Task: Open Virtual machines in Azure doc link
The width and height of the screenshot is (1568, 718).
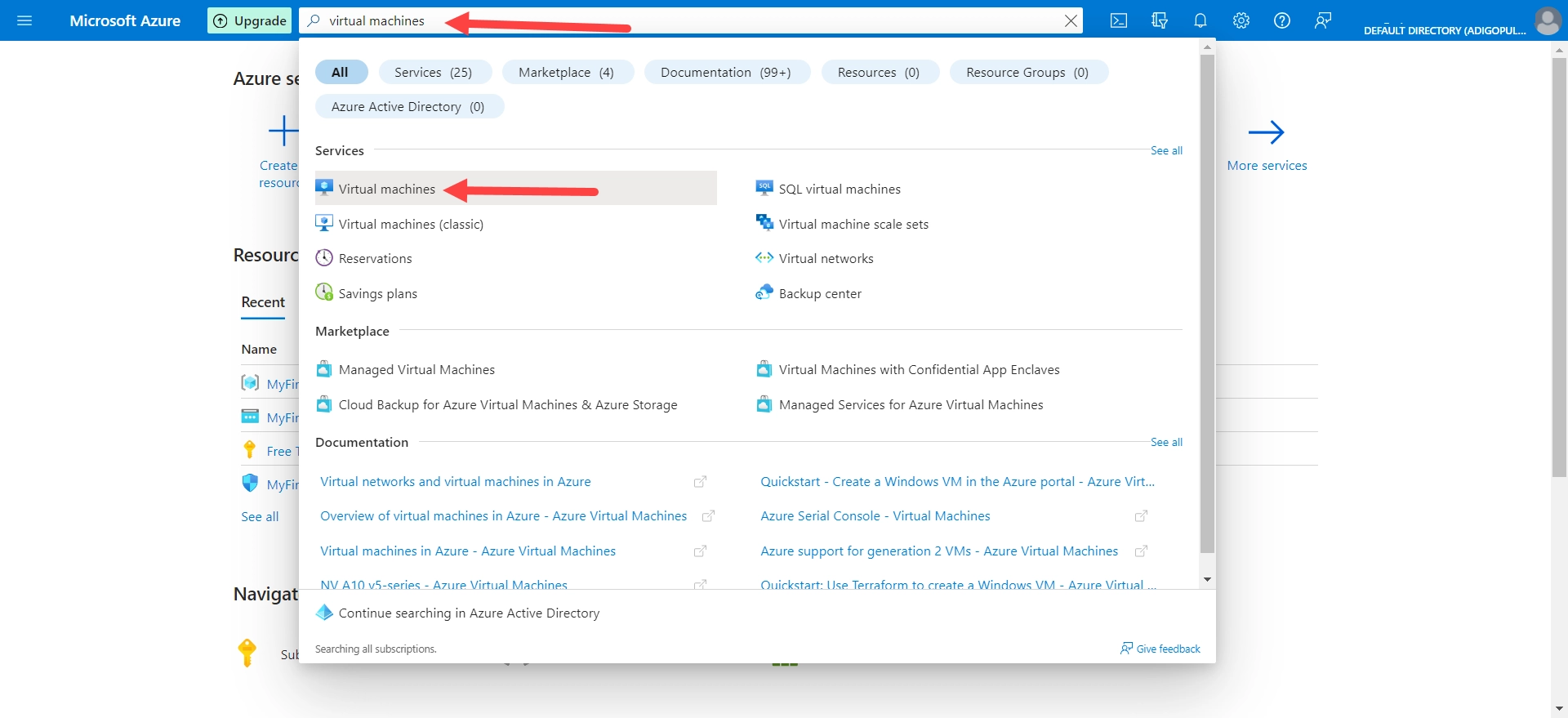Action: 468,551
